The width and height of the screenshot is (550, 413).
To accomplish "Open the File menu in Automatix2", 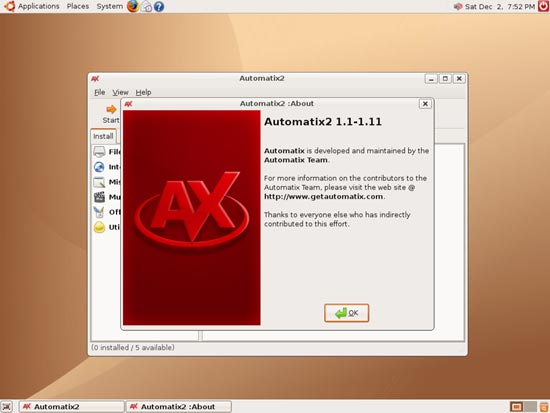I will (100, 92).
